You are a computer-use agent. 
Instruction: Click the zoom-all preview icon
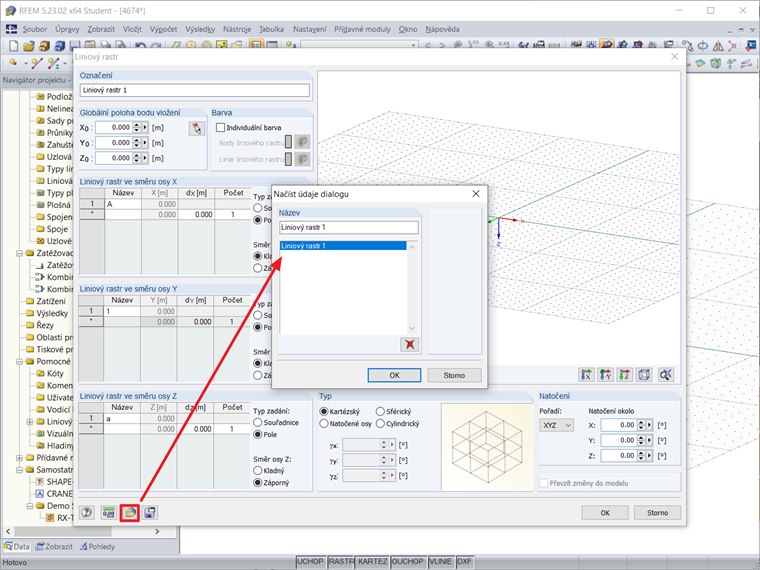coord(666,375)
